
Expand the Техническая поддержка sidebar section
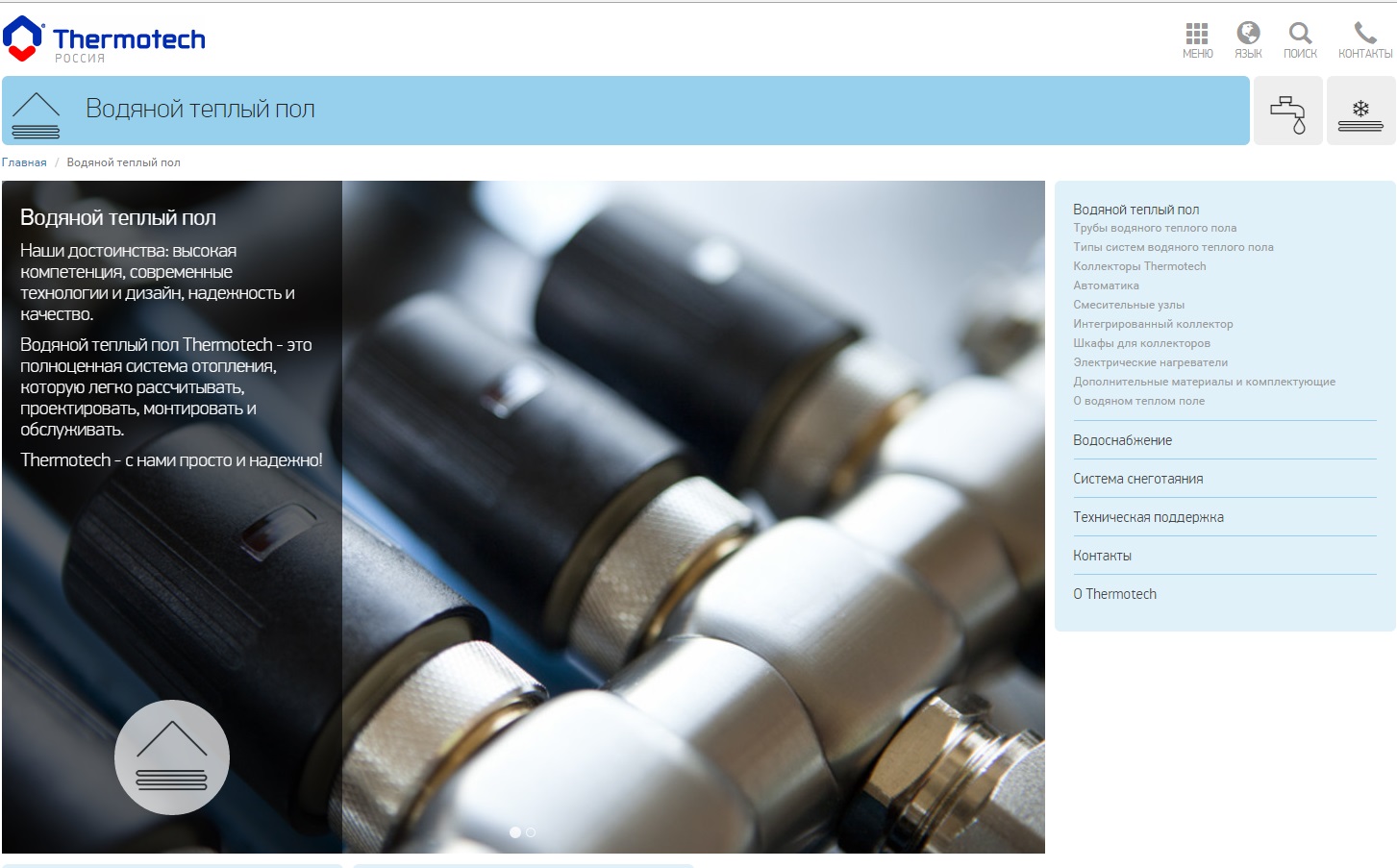(x=1148, y=517)
